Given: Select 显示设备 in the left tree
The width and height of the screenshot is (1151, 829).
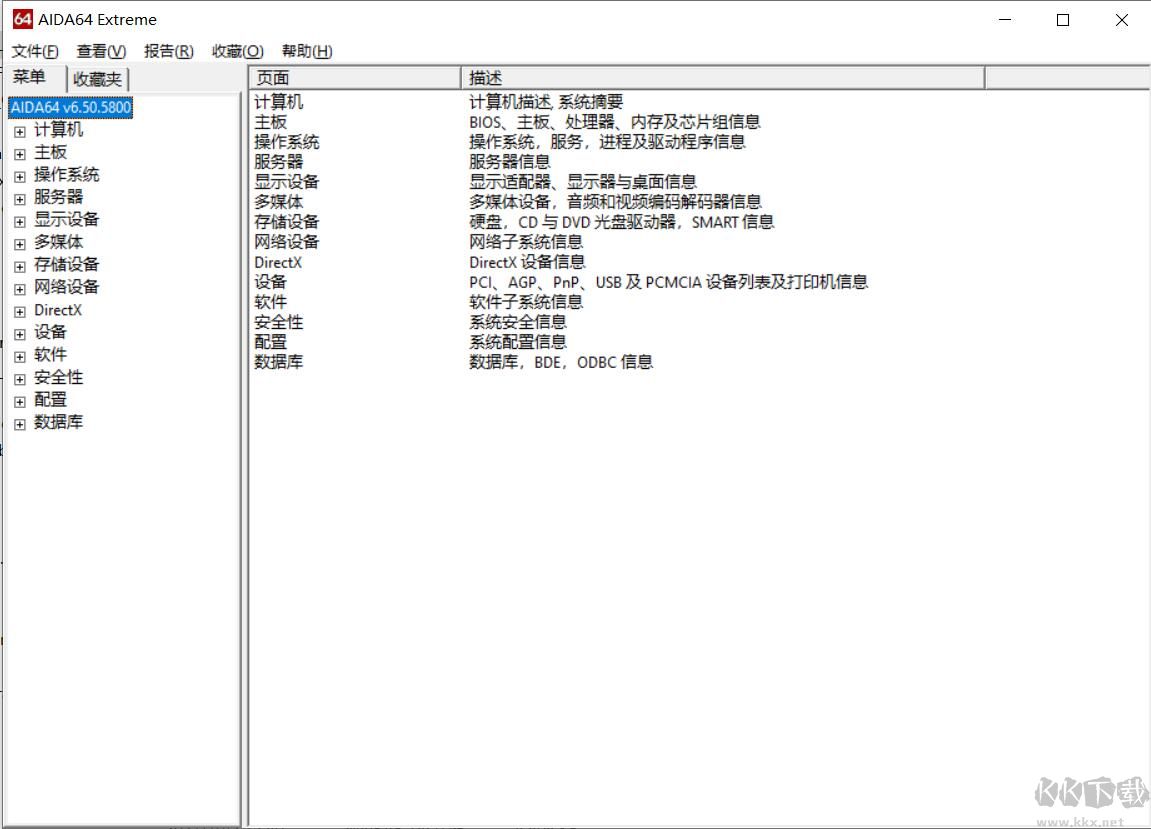Looking at the screenshot, I should click(x=67, y=220).
